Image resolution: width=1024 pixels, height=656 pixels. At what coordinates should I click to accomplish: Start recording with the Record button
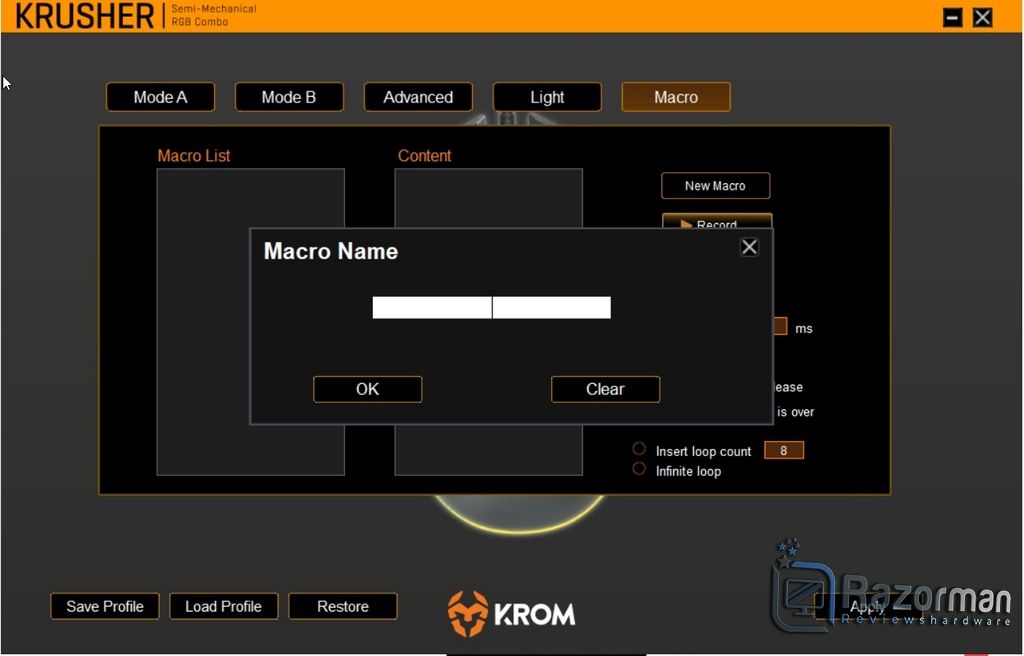[717, 221]
